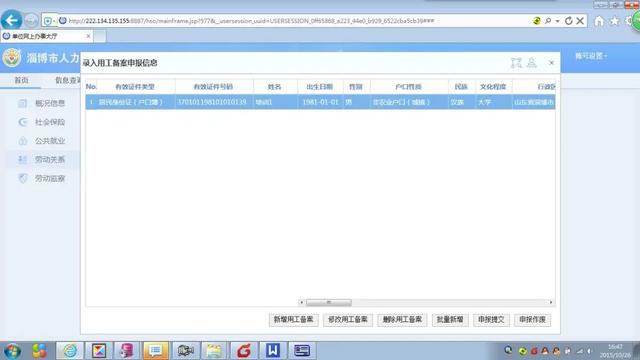
Task: Click the 姓名 column header
Action: [x=274, y=87]
